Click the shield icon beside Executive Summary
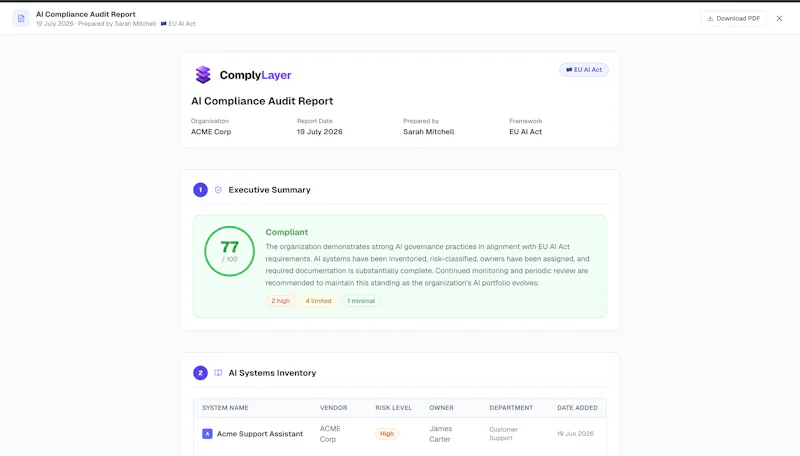This screenshot has width=800, height=456. click(x=218, y=190)
